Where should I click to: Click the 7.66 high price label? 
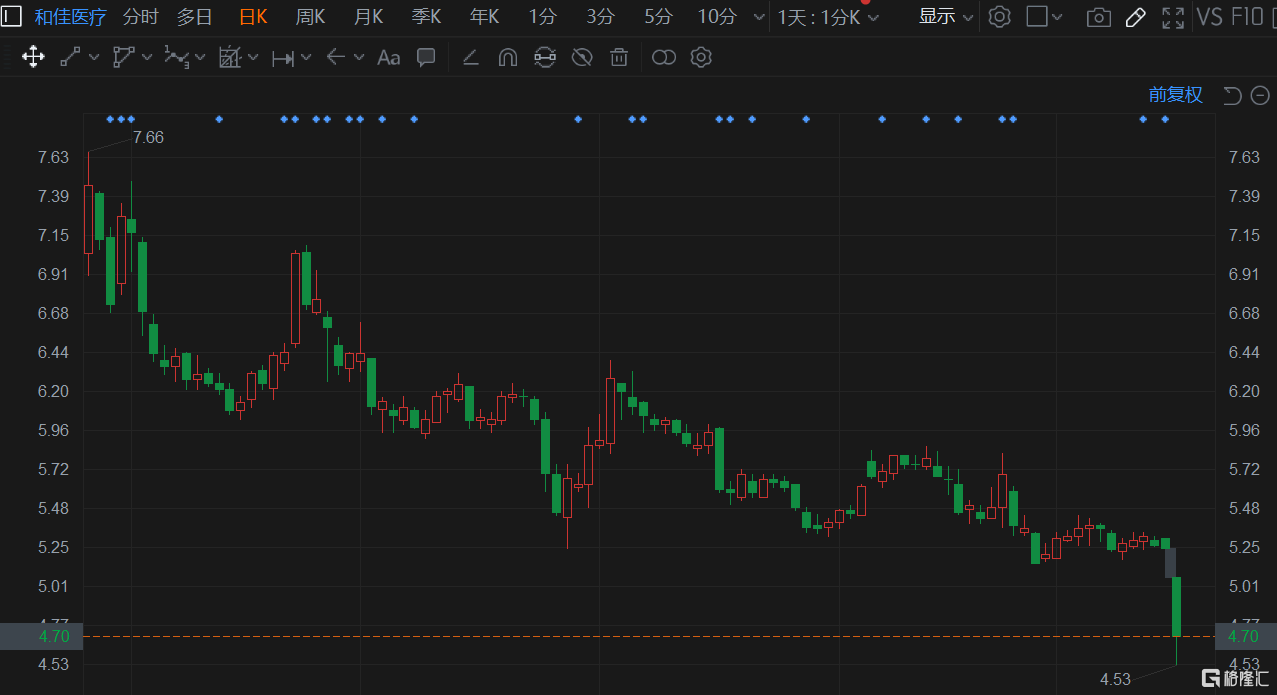148,138
